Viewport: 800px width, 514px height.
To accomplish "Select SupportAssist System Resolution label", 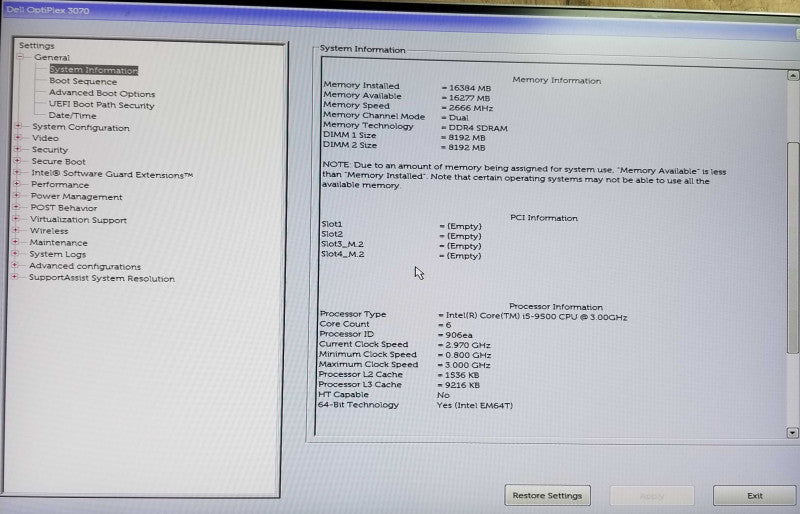I will 102,279.
